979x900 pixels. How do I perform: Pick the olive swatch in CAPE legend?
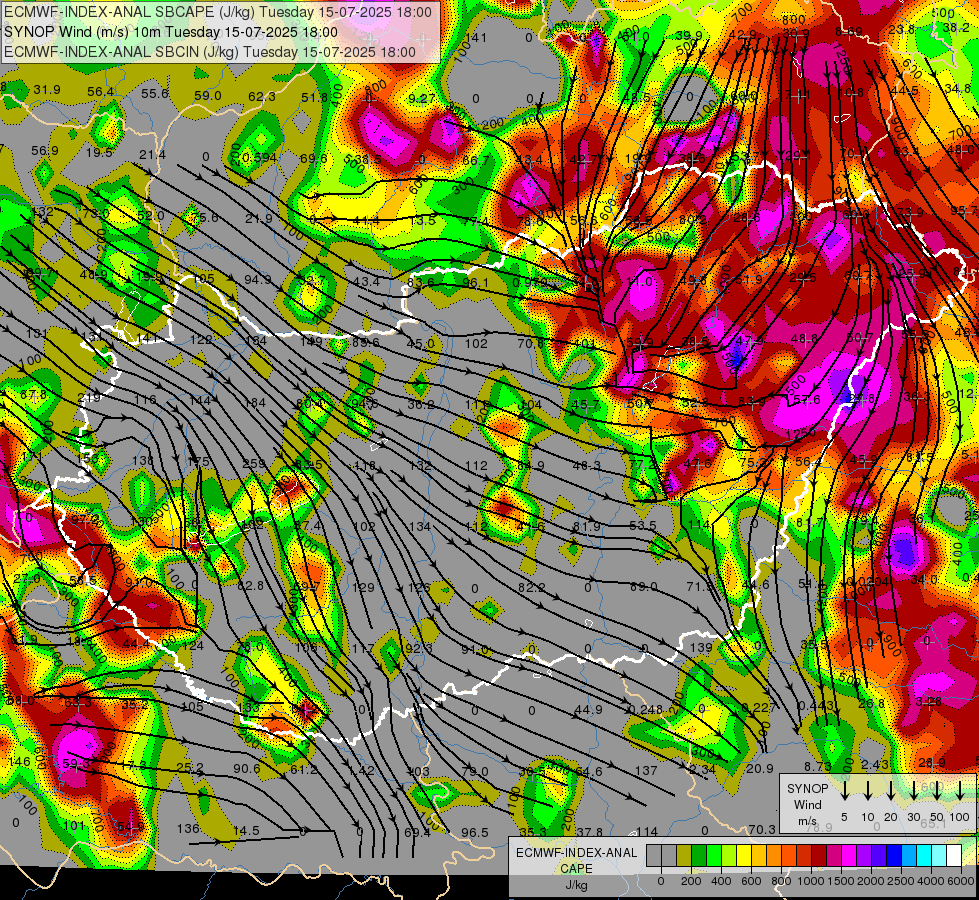(x=684, y=855)
